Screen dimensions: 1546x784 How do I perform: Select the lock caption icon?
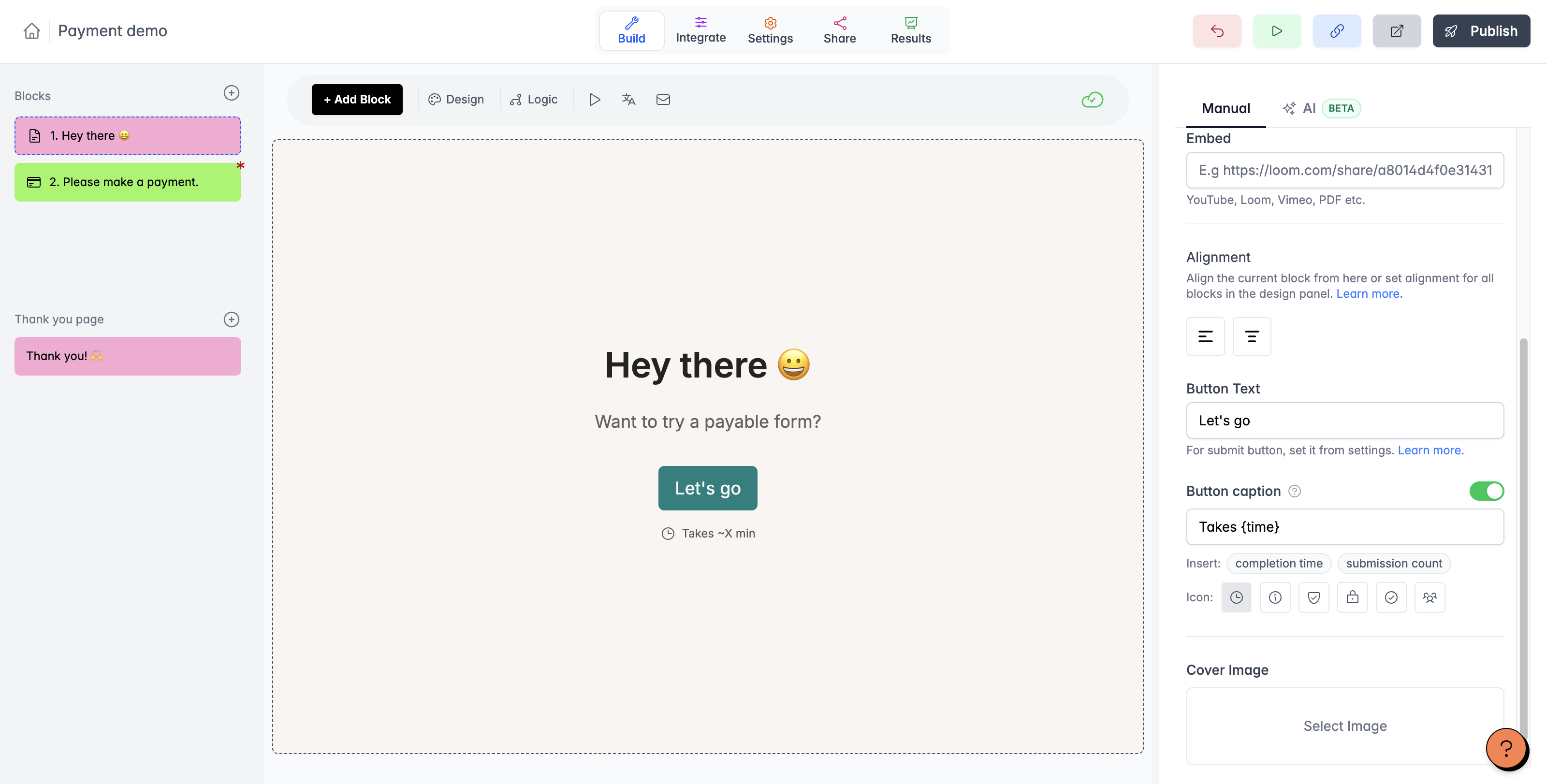point(1352,597)
